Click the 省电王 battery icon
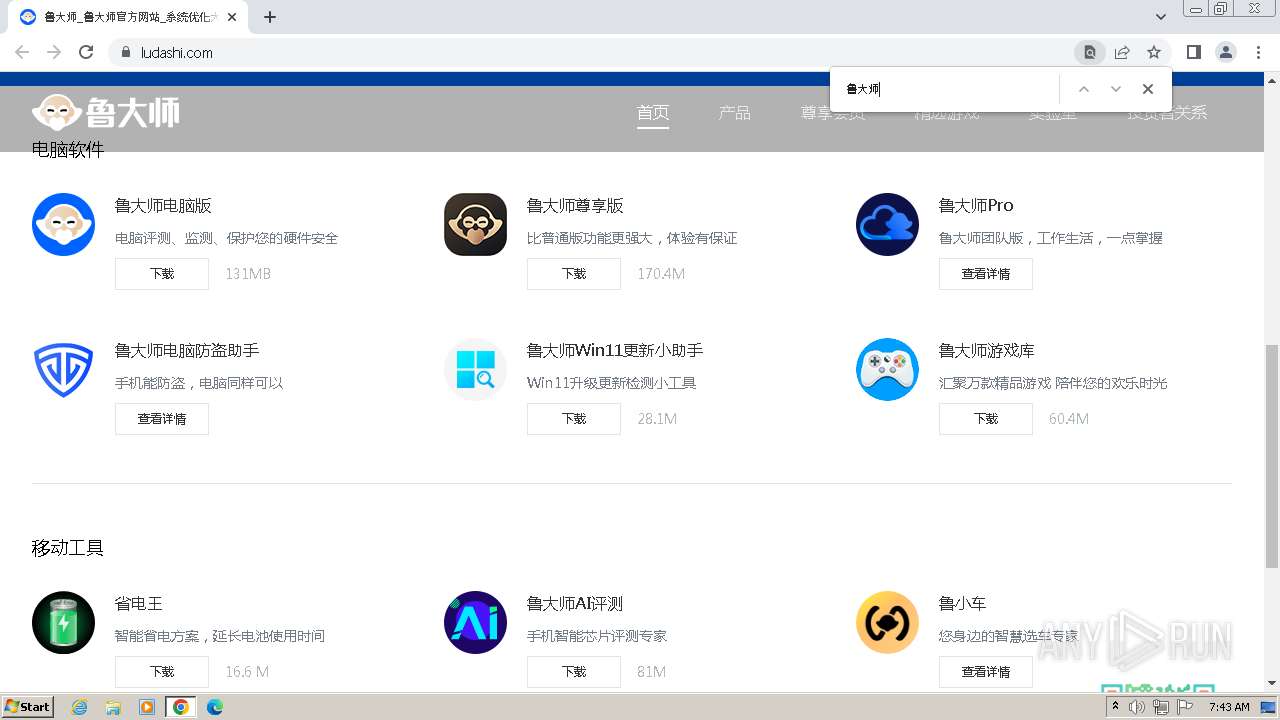The width and height of the screenshot is (1280, 720). pyautogui.click(x=63, y=622)
